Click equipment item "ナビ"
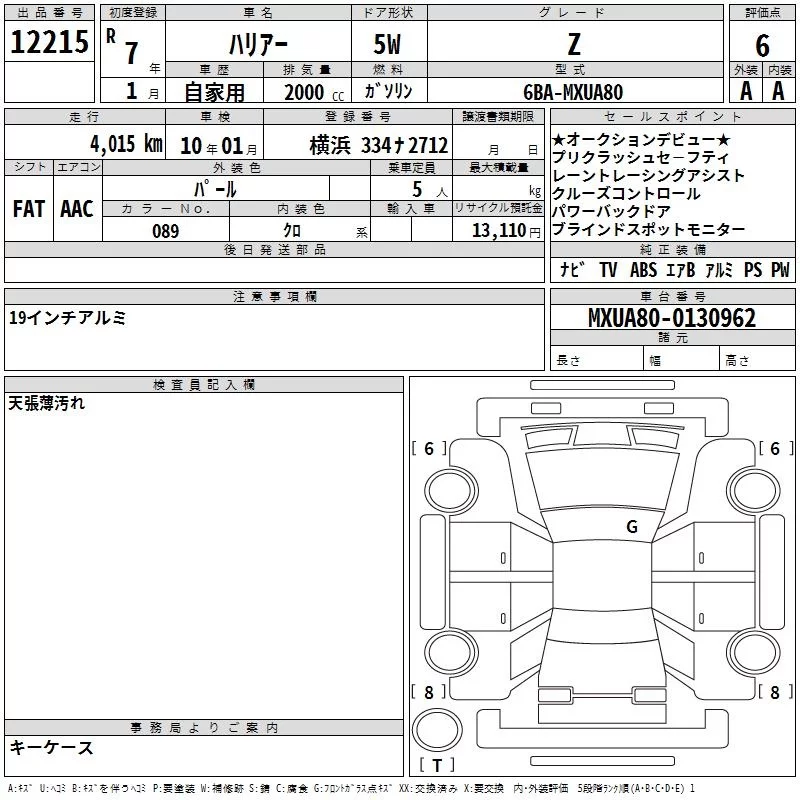800x800 pixels. click(572, 269)
